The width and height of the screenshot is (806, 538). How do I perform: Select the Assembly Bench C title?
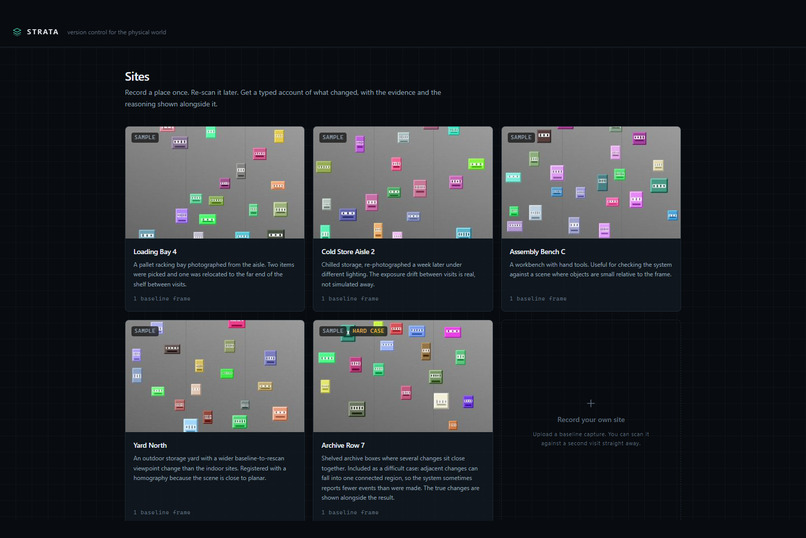click(x=537, y=252)
